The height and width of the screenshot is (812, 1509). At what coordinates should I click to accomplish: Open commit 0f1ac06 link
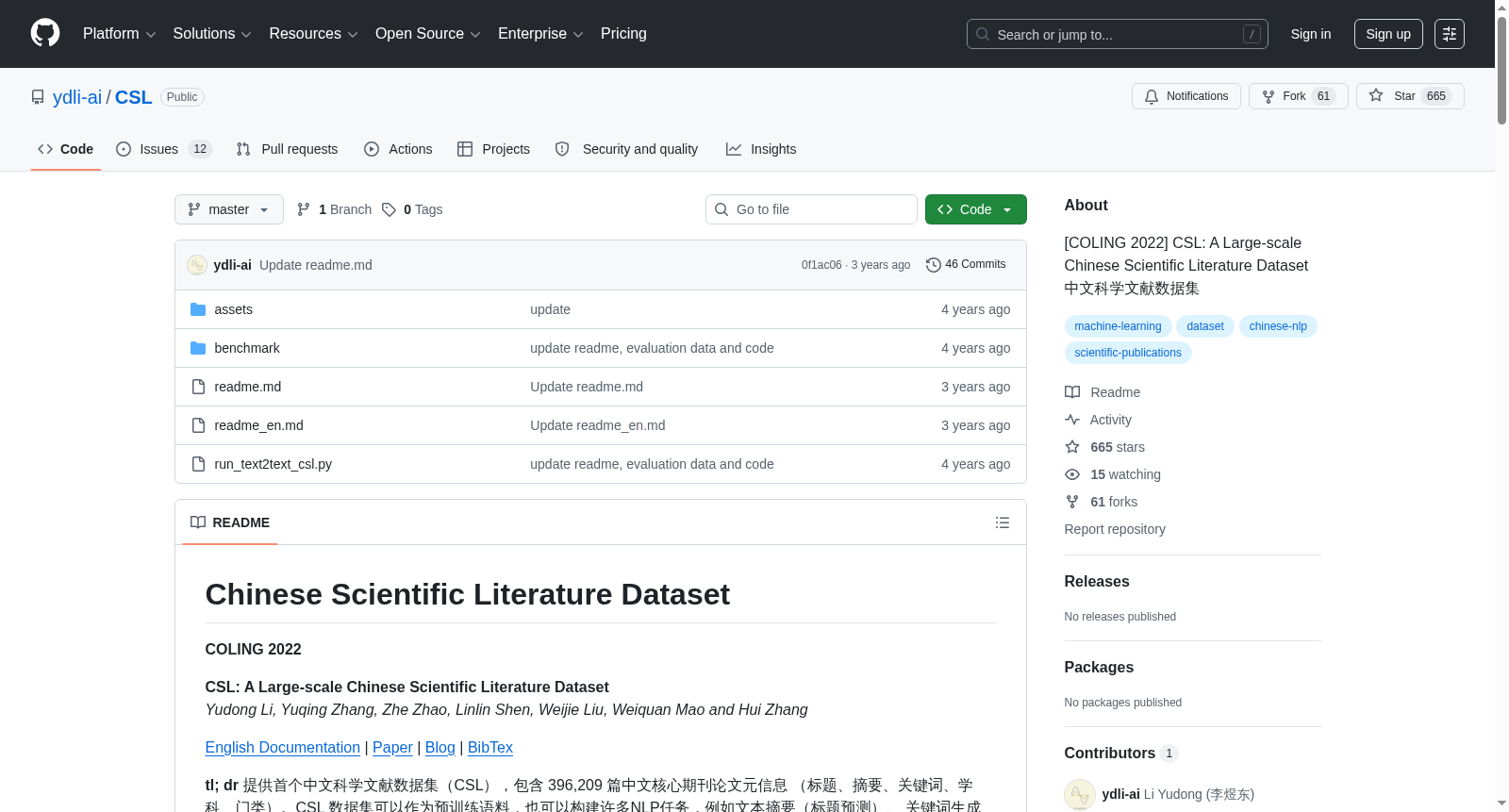click(x=821, y=265)
